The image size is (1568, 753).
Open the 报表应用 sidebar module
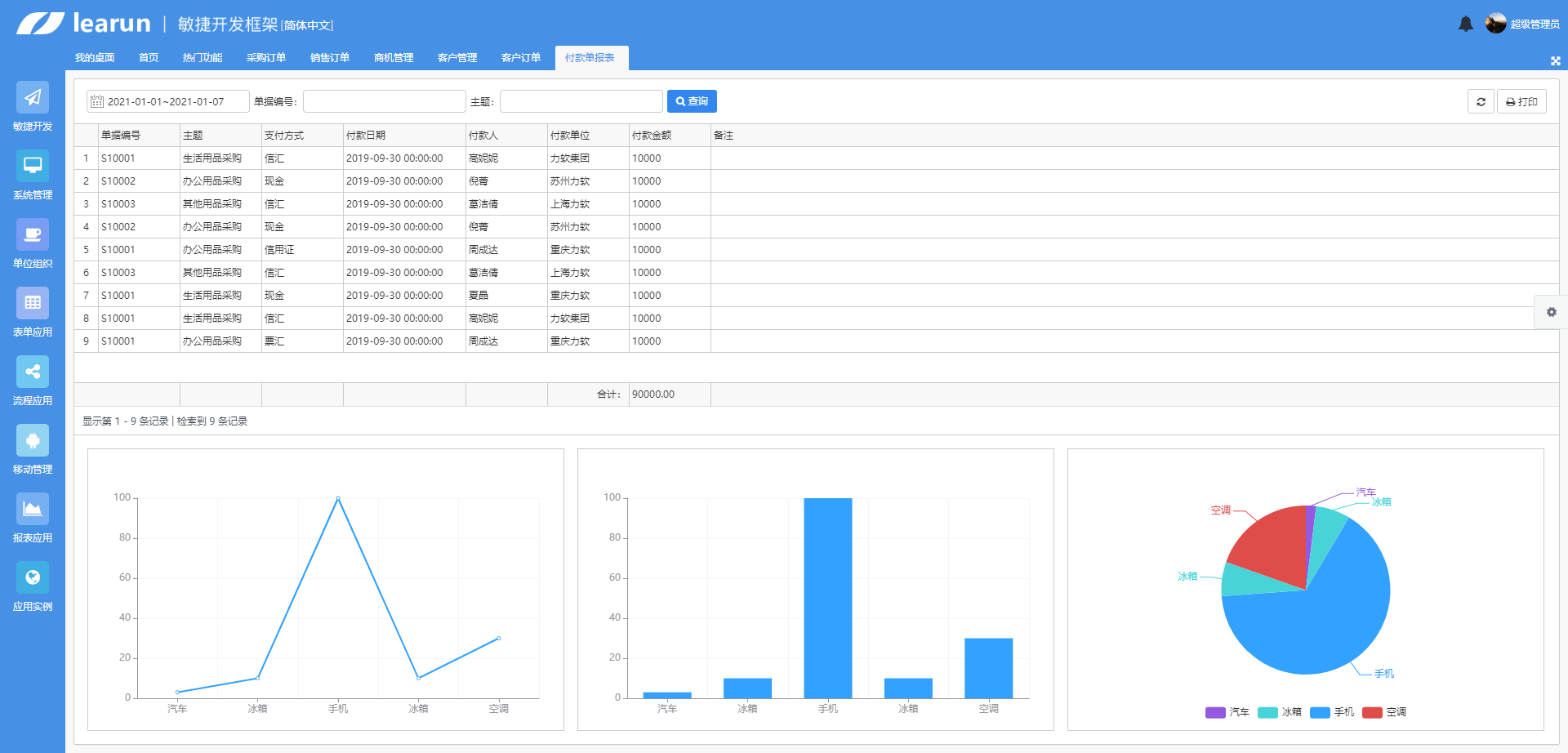pos(33,518)
